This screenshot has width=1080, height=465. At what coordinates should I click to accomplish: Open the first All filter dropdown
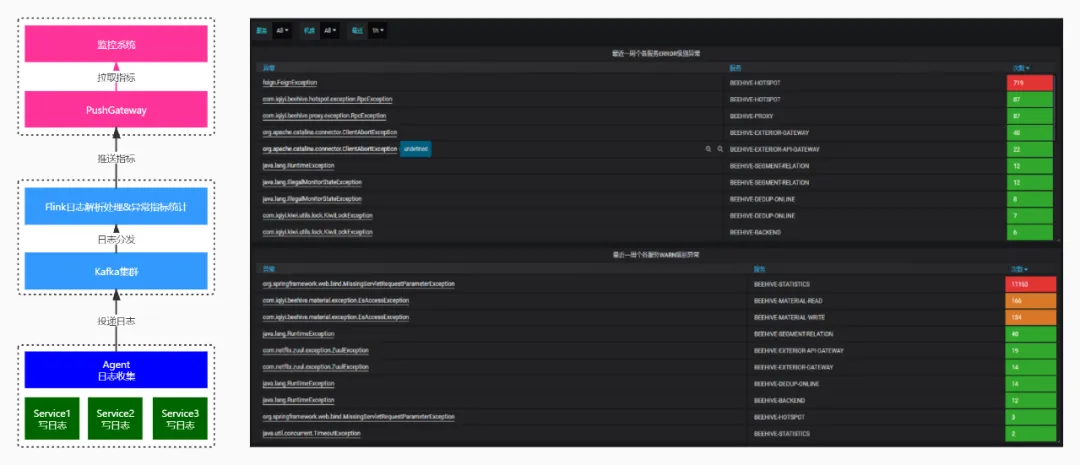click(283, 31)
